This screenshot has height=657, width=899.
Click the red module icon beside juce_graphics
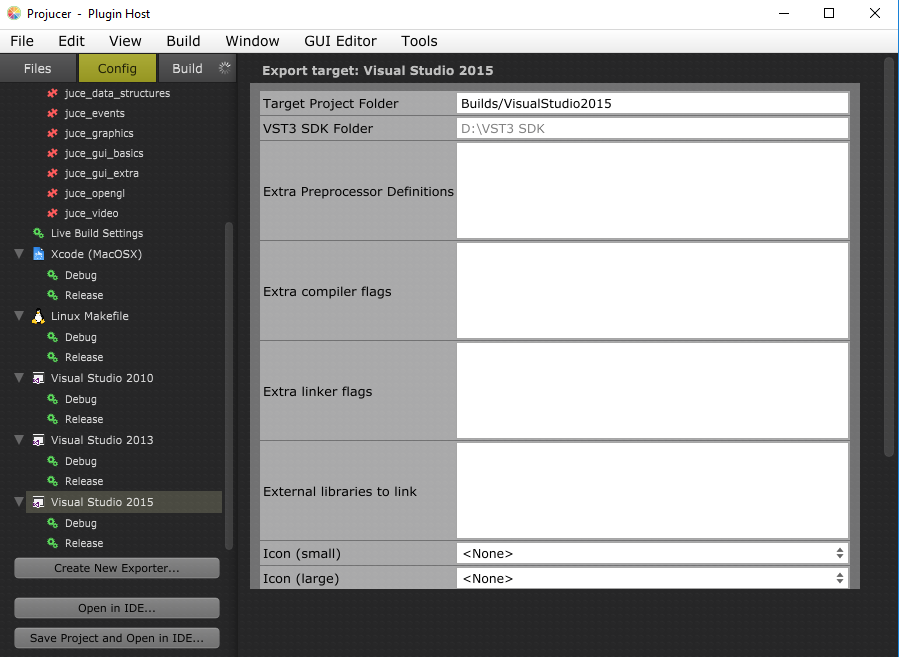point(52,133)
